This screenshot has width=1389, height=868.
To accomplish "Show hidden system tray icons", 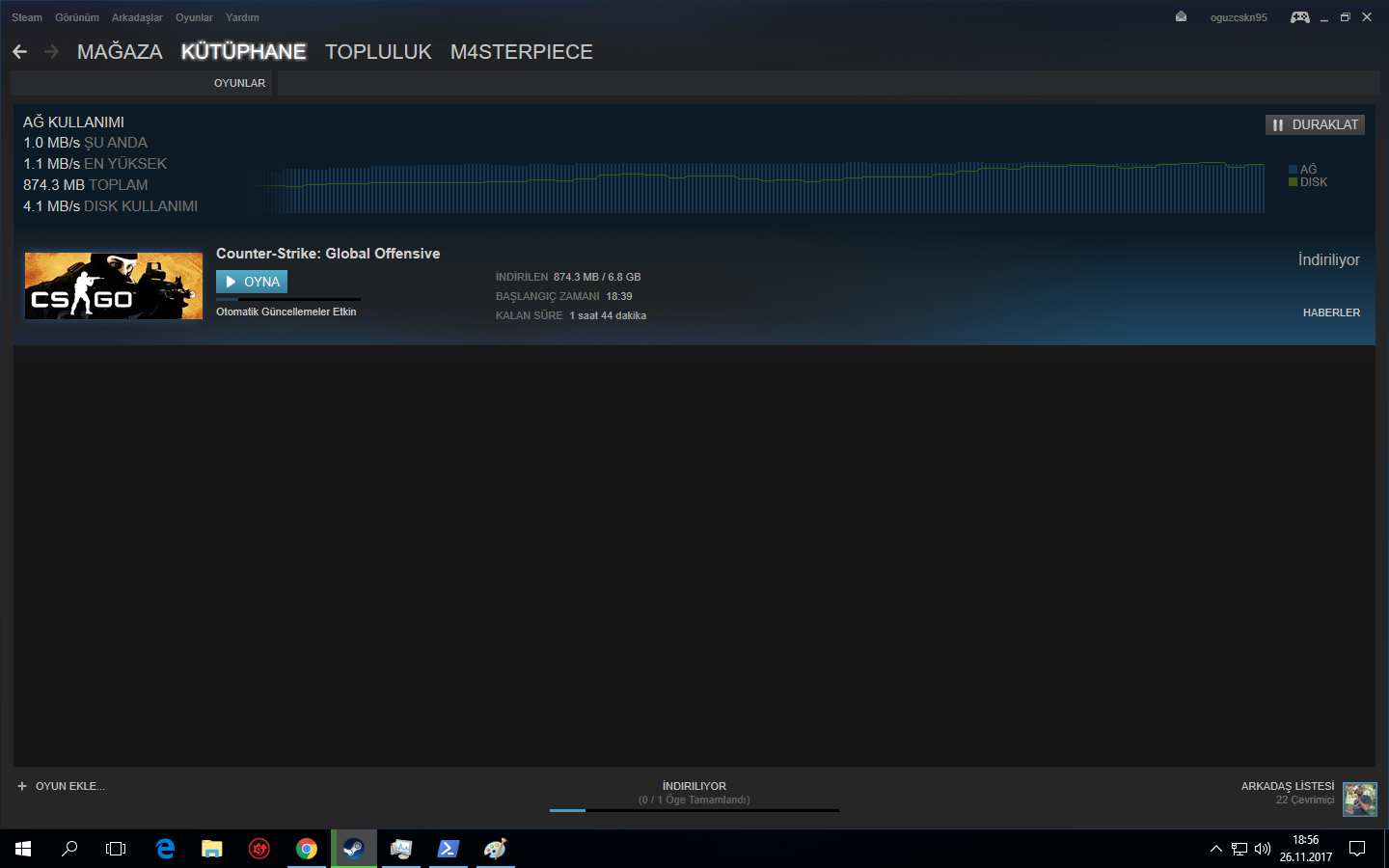I will tap(1215, 849).
